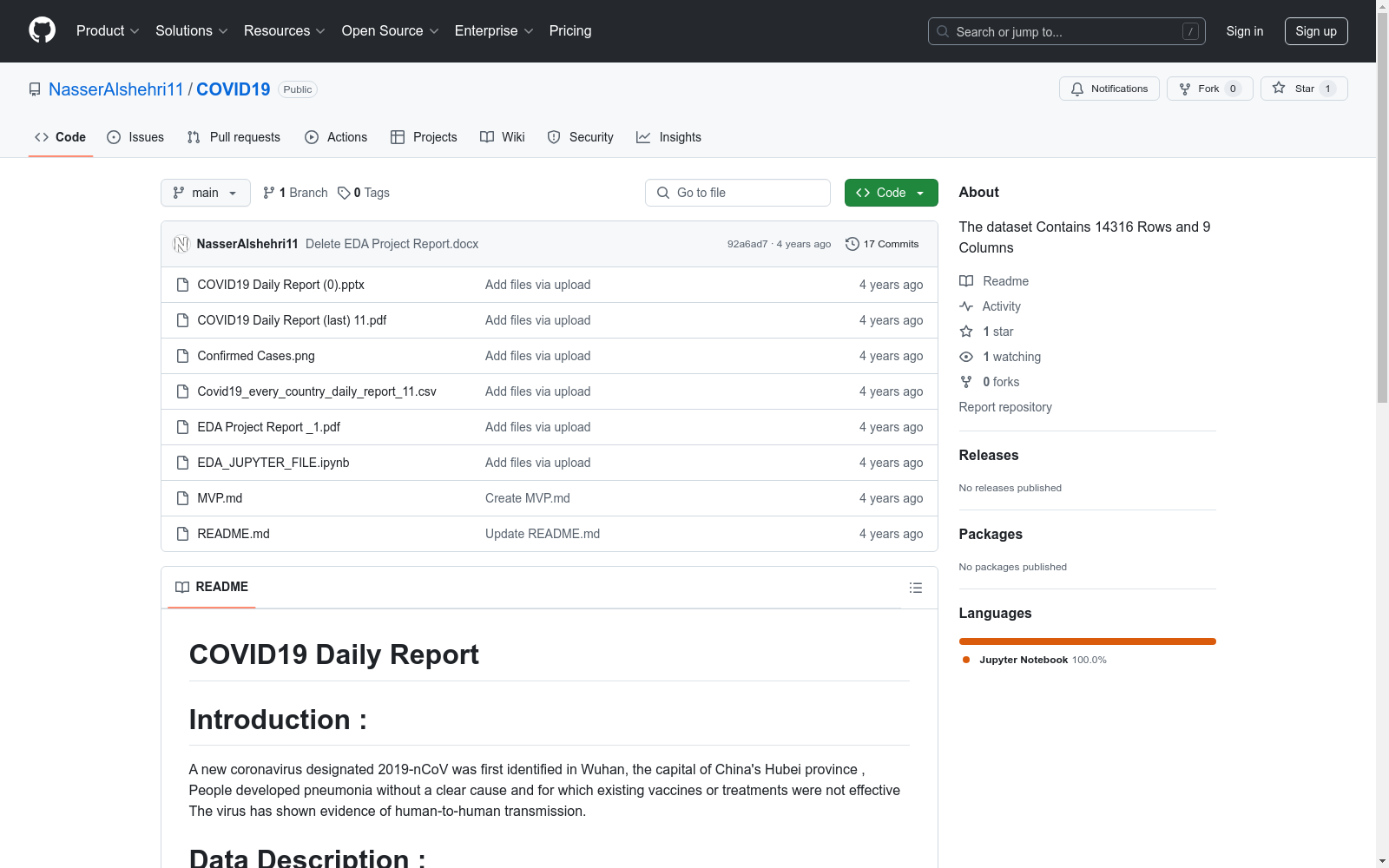Expand the Resources menu
The width and height of the screenshot is (1389, 868).
(x=285, y=31)
